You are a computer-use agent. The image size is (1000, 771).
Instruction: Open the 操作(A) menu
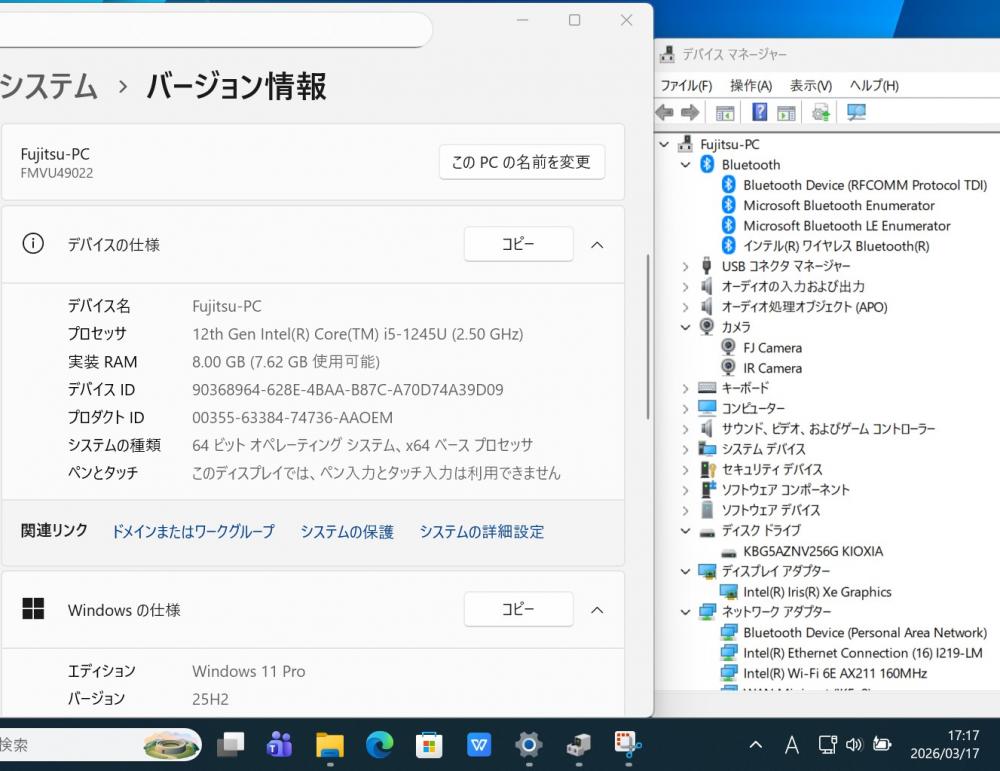(750, 86)
